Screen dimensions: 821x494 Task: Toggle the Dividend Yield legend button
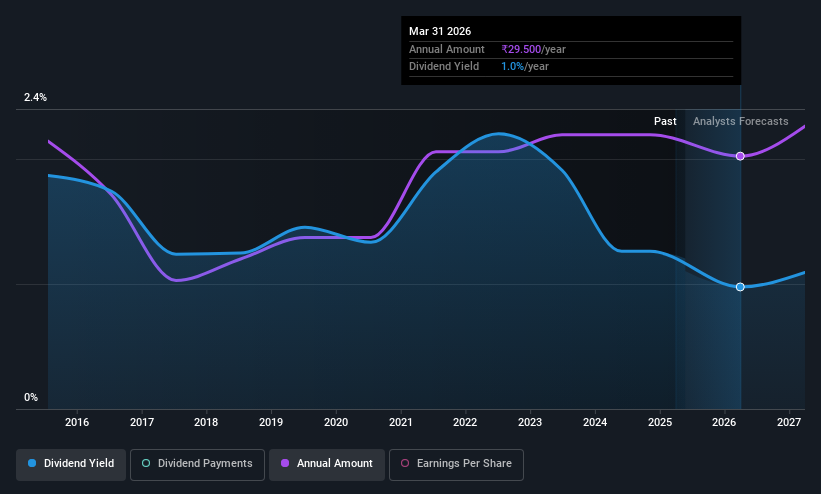71,464
